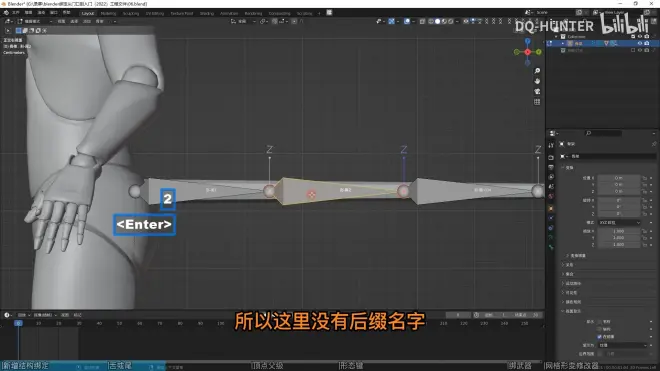660x371 pixels.
Task: Select solid viewport shading mode
Action: (438, 21)
